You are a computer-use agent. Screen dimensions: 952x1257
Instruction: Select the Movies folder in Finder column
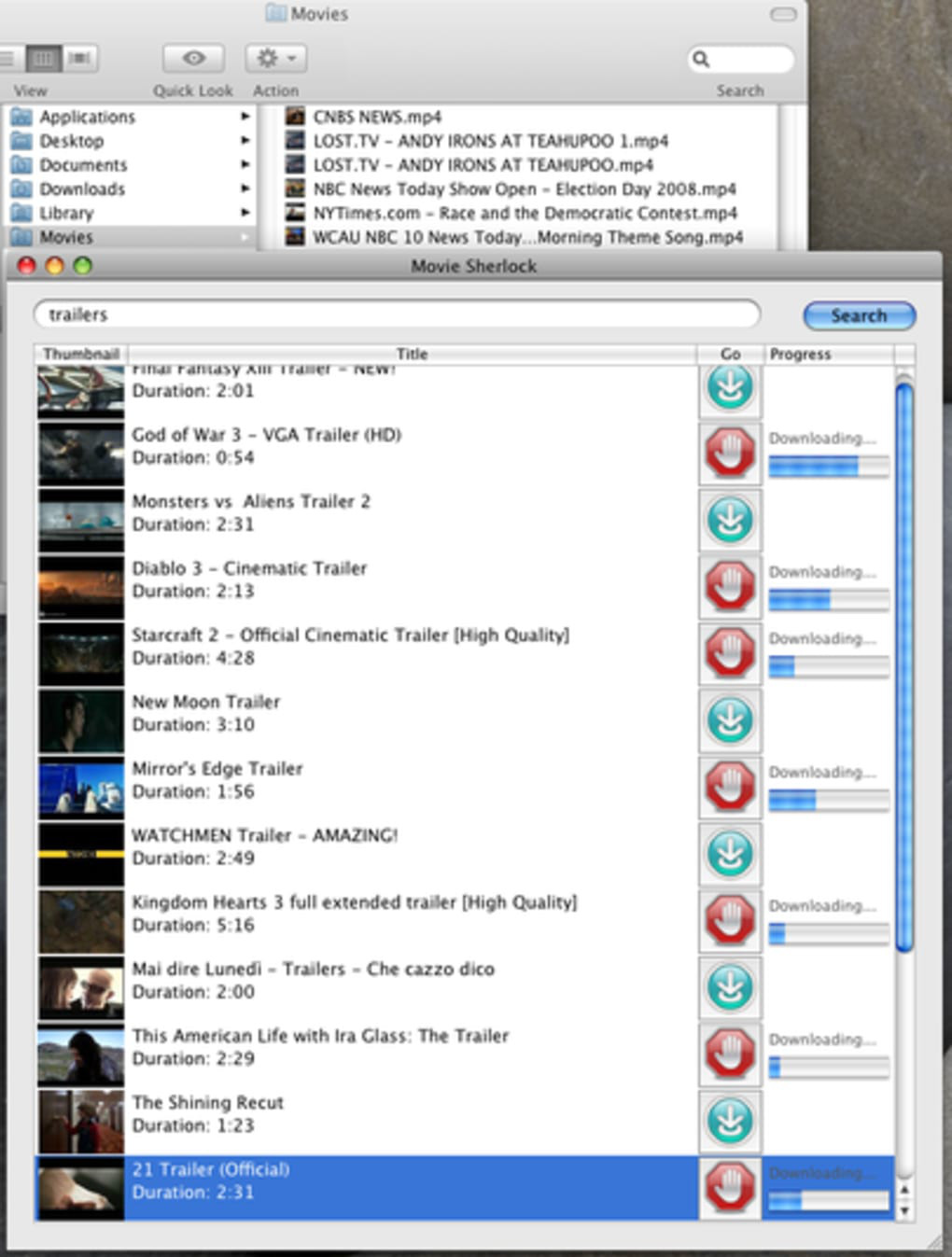pyautogui.click(x=66, y=237)
